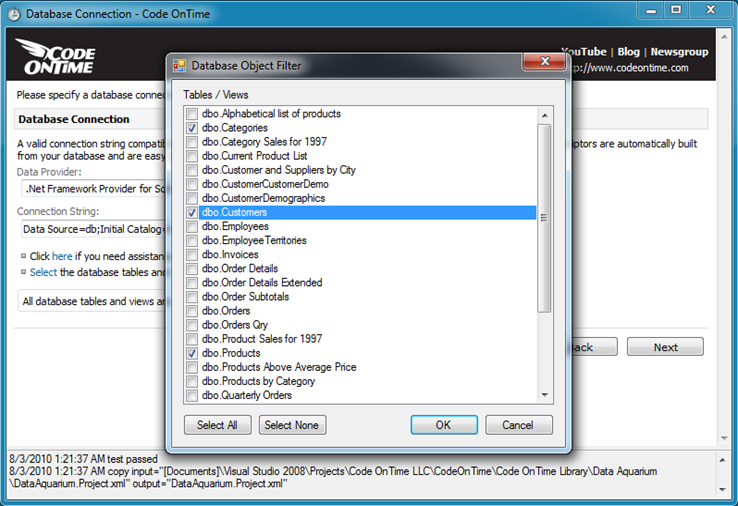Click the Data Provider field
Image resolution: width=738 pixels, height=506 pixels.
tap(94, 189)
